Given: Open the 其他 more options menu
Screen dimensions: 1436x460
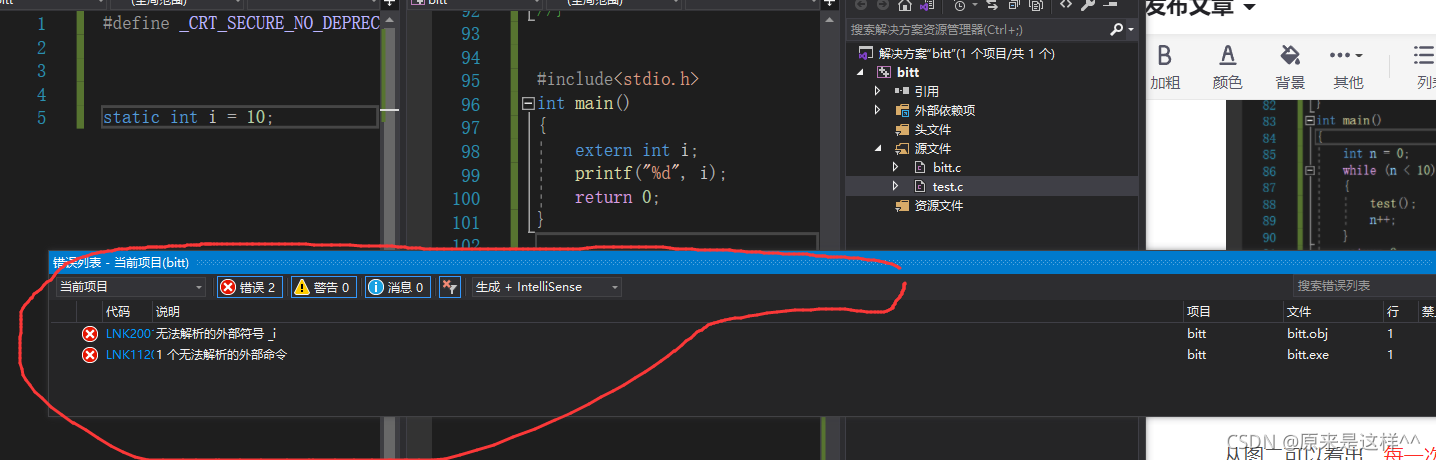Looking at the screenshot, I should 1347,55.
